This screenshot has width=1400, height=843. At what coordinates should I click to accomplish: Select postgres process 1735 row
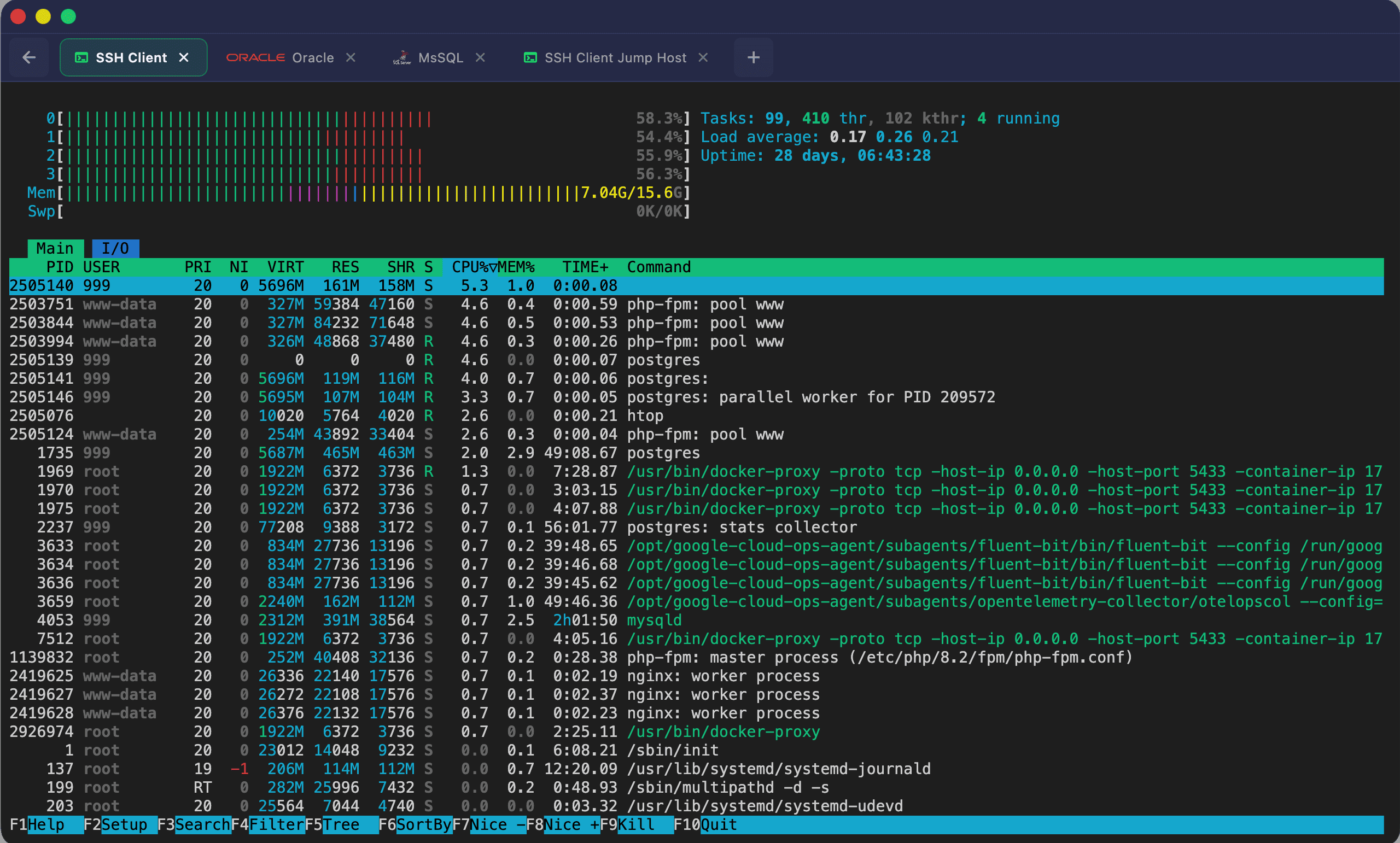pos(696,453)
